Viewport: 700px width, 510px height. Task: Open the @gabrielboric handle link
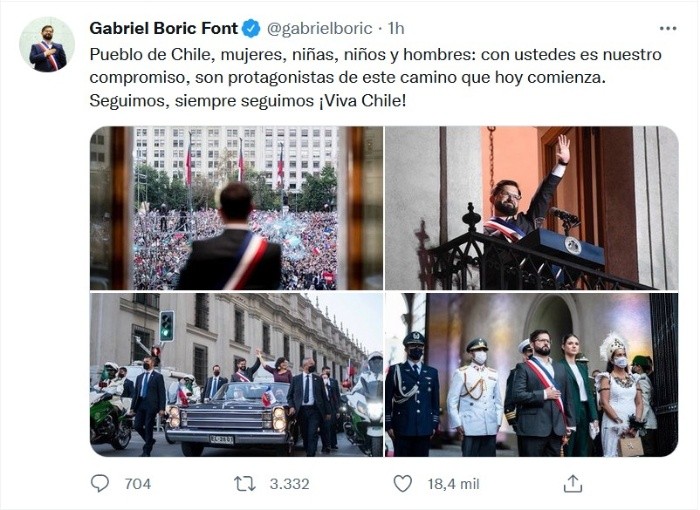[x=320, y=29]
